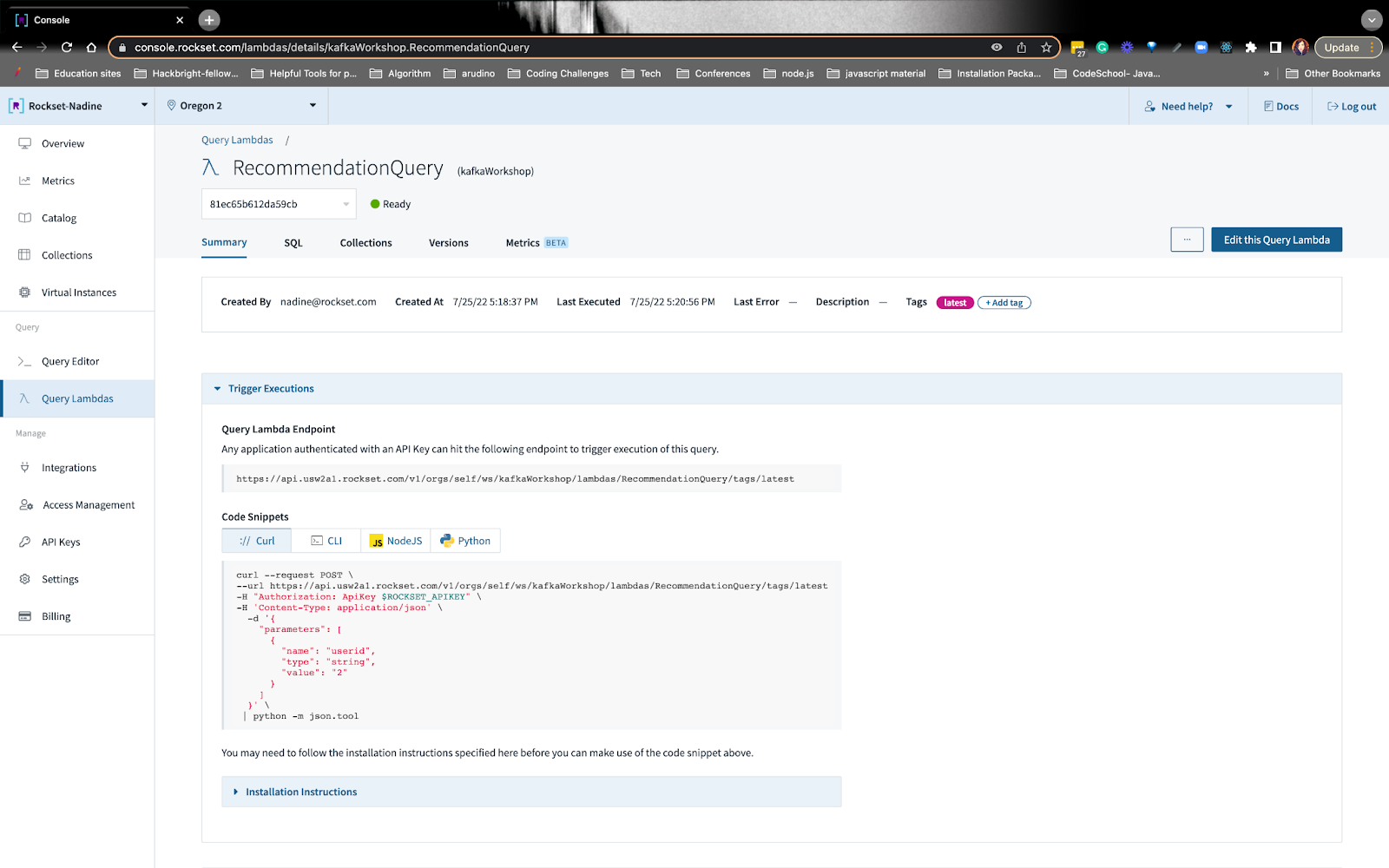Click the Query Lambda endpoint URL box
This screenshot has height=868, width=1389.
[x=531, y=479]
